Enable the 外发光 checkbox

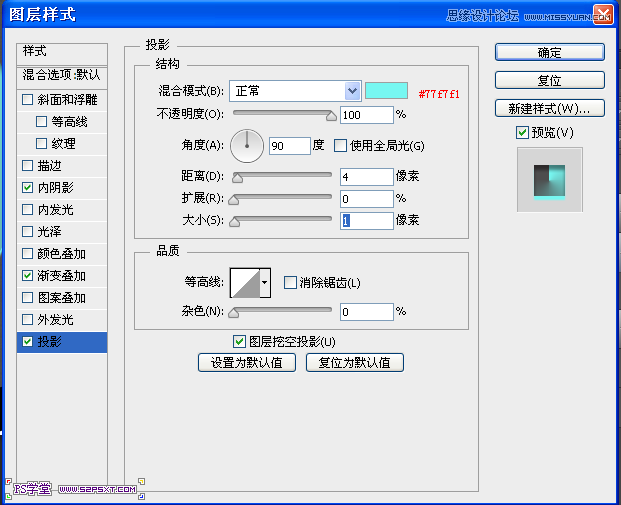point(27,319)
